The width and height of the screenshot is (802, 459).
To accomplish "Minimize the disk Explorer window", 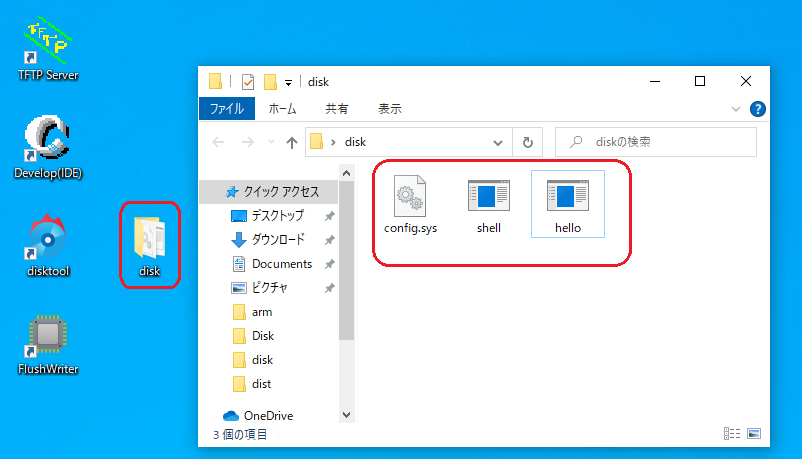I will pyautogui.click(x=655, y=81).
